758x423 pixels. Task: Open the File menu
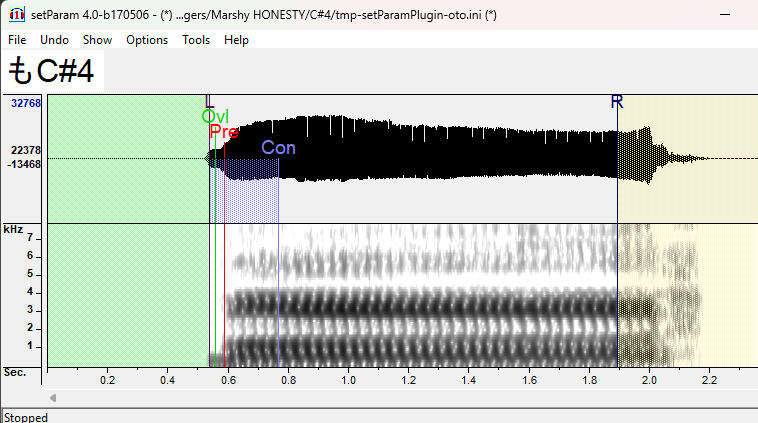17,40
